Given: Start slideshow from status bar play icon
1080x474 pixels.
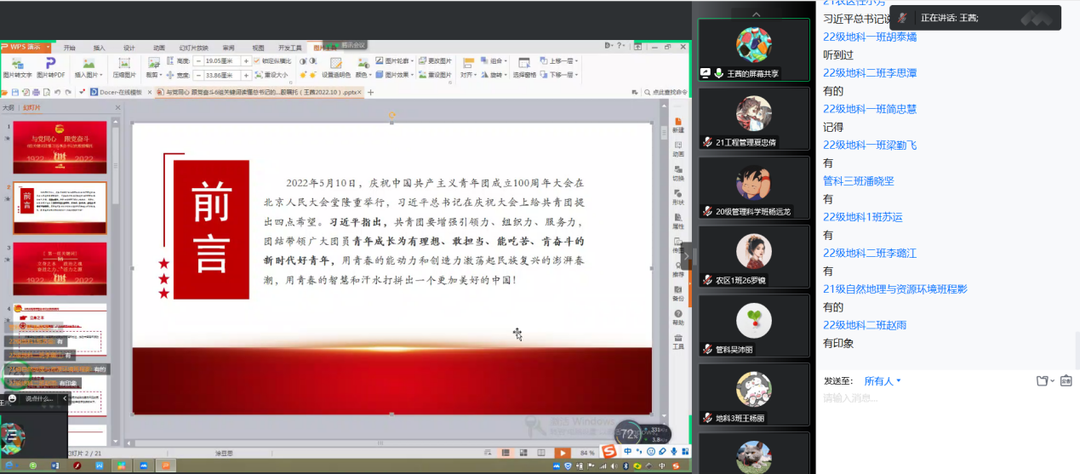Looking at the screenshot, I should (563, 453).
